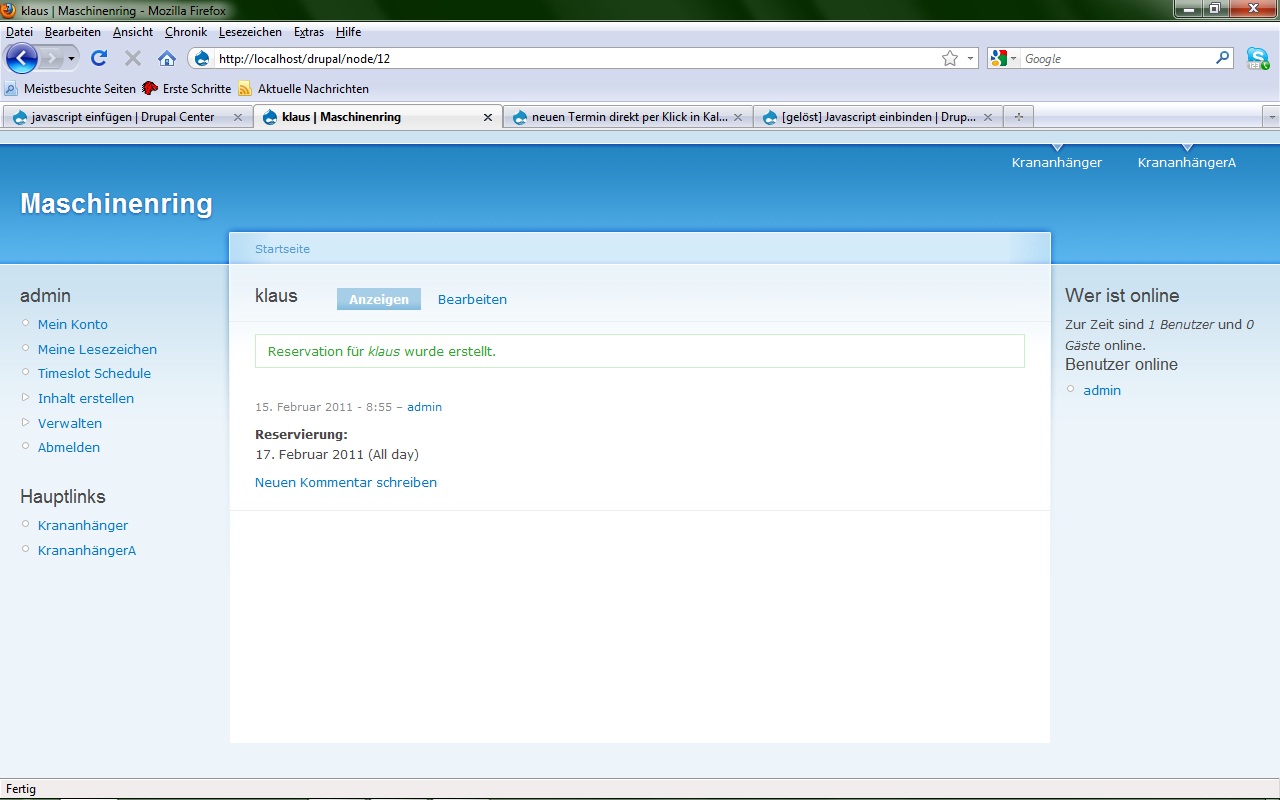Open a new tab with plus button
The image size is (1280, 800).
tap(1018, 117)
